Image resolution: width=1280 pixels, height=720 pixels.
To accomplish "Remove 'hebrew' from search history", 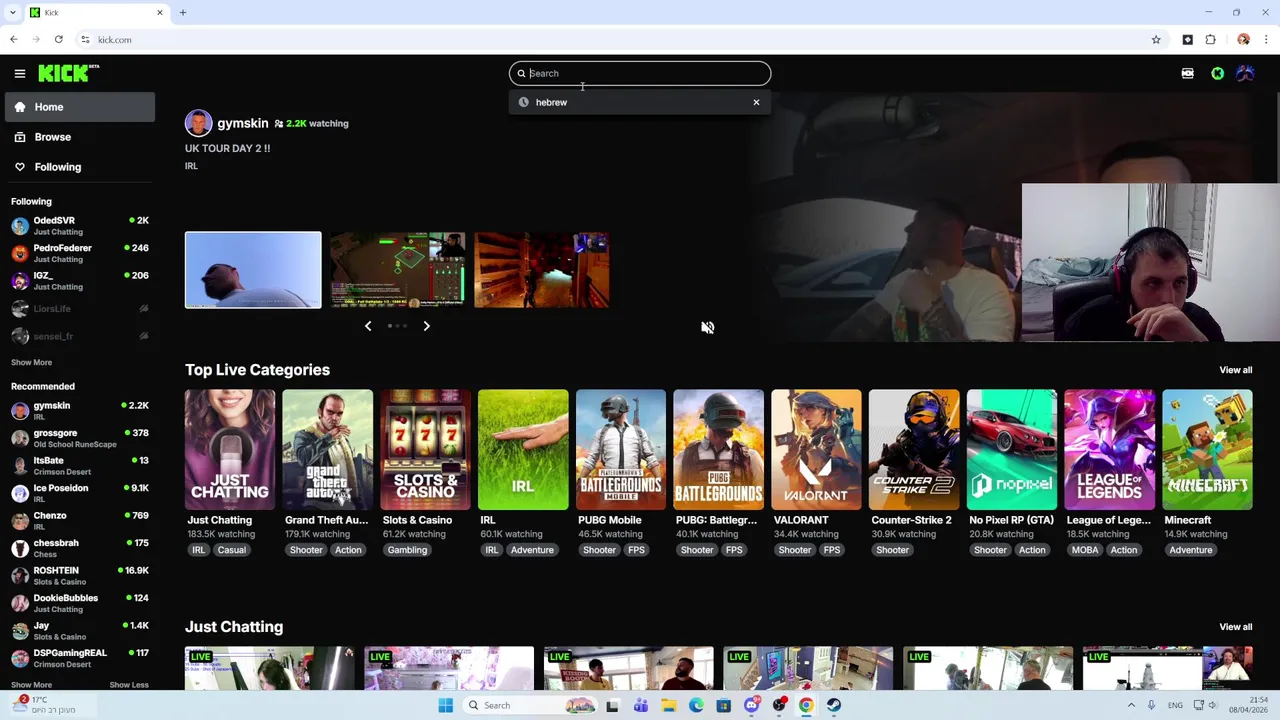I will (756, 102).
